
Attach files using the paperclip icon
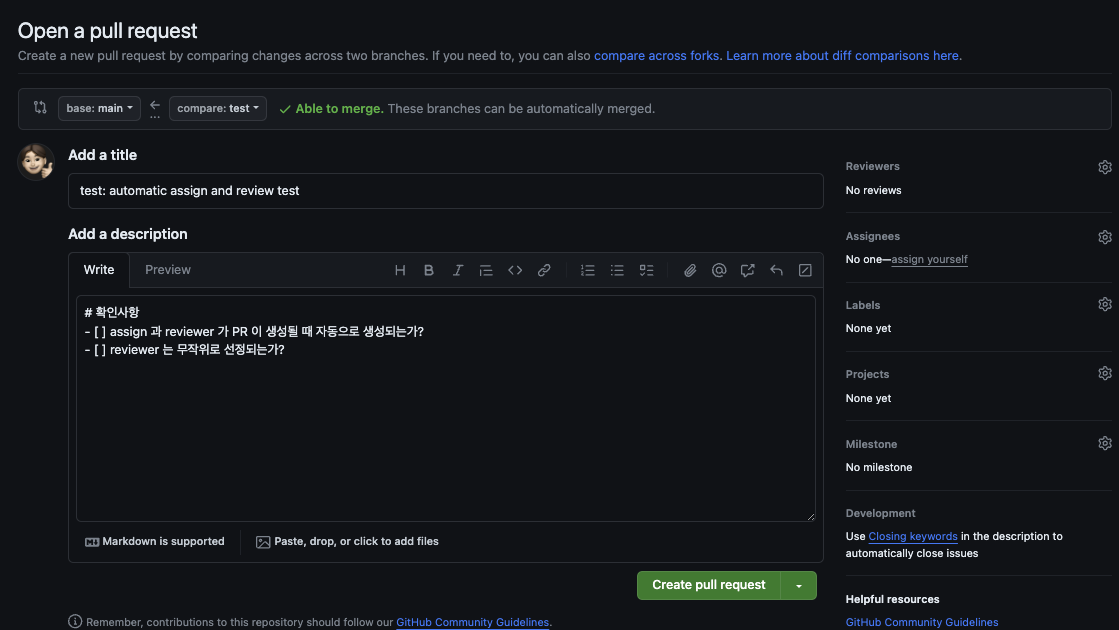click(689, 270)
